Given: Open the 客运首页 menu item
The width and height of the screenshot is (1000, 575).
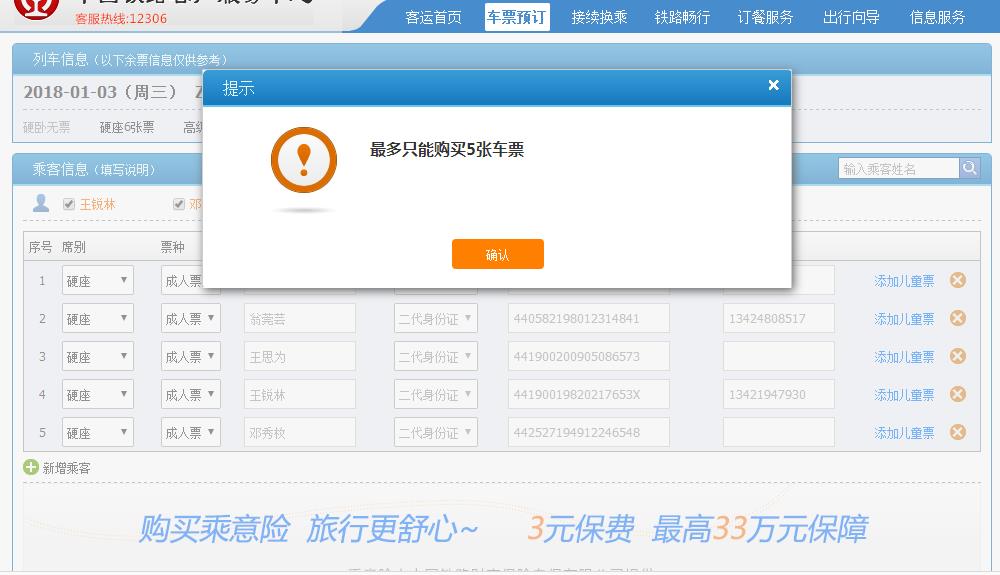Looking at the screenshot, I should click(x=434, y=17).
